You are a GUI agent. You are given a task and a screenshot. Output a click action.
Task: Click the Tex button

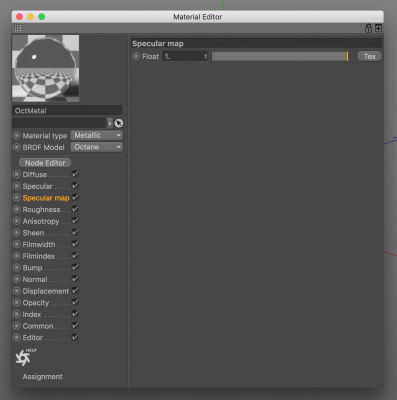point(370,56)
